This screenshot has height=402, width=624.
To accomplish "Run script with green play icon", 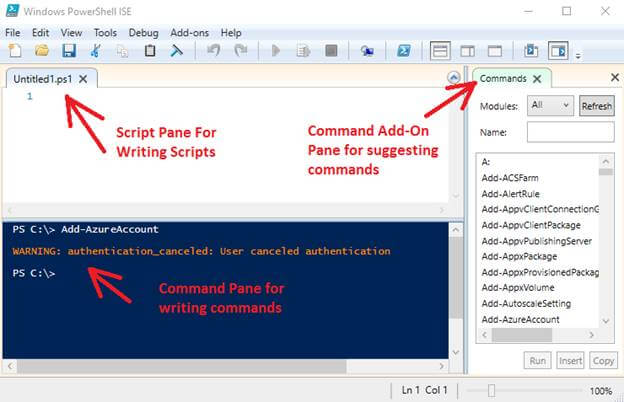I will click(275, 51).
